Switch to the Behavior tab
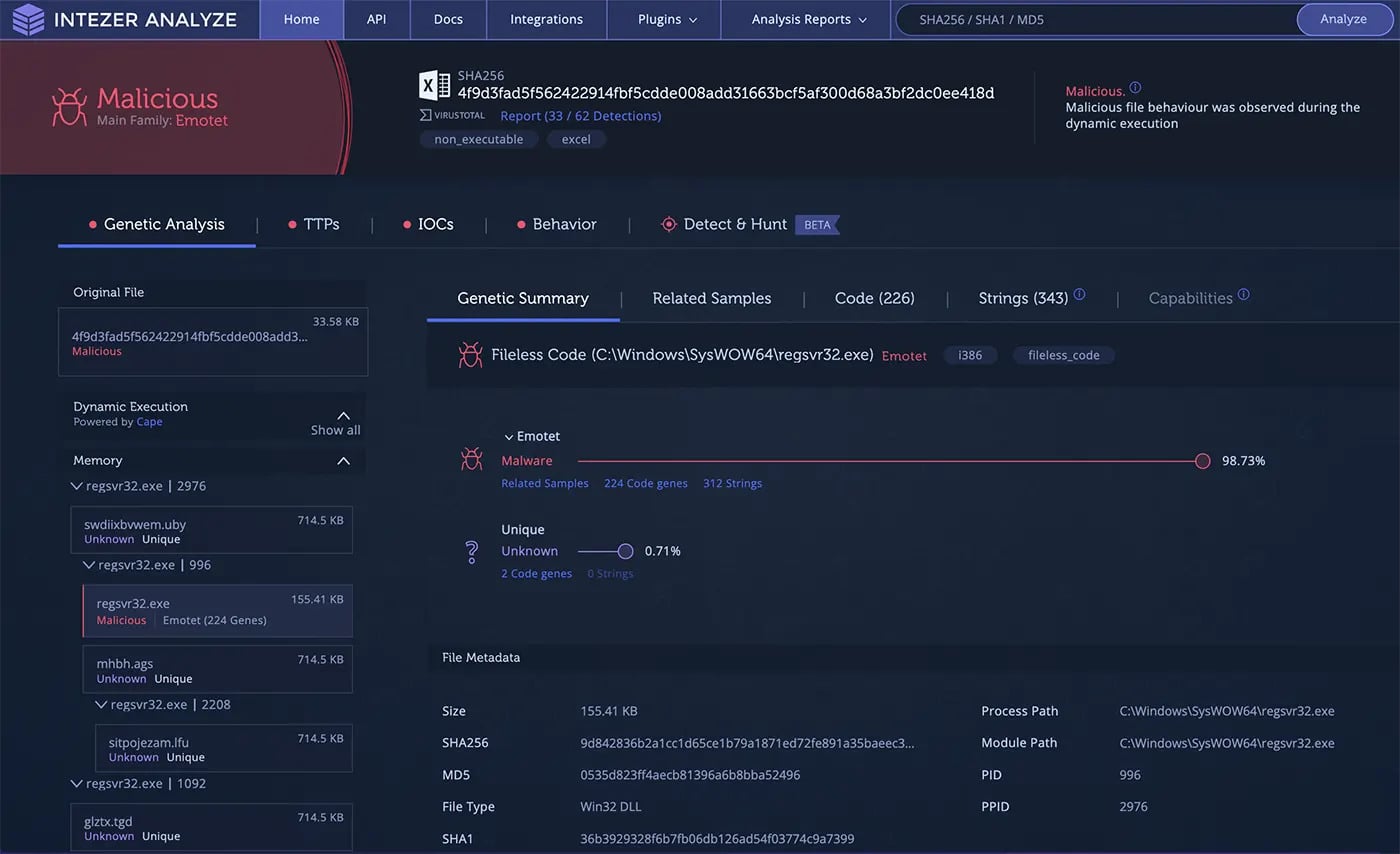The image size is (1400, 854). [x=557, y=224]
